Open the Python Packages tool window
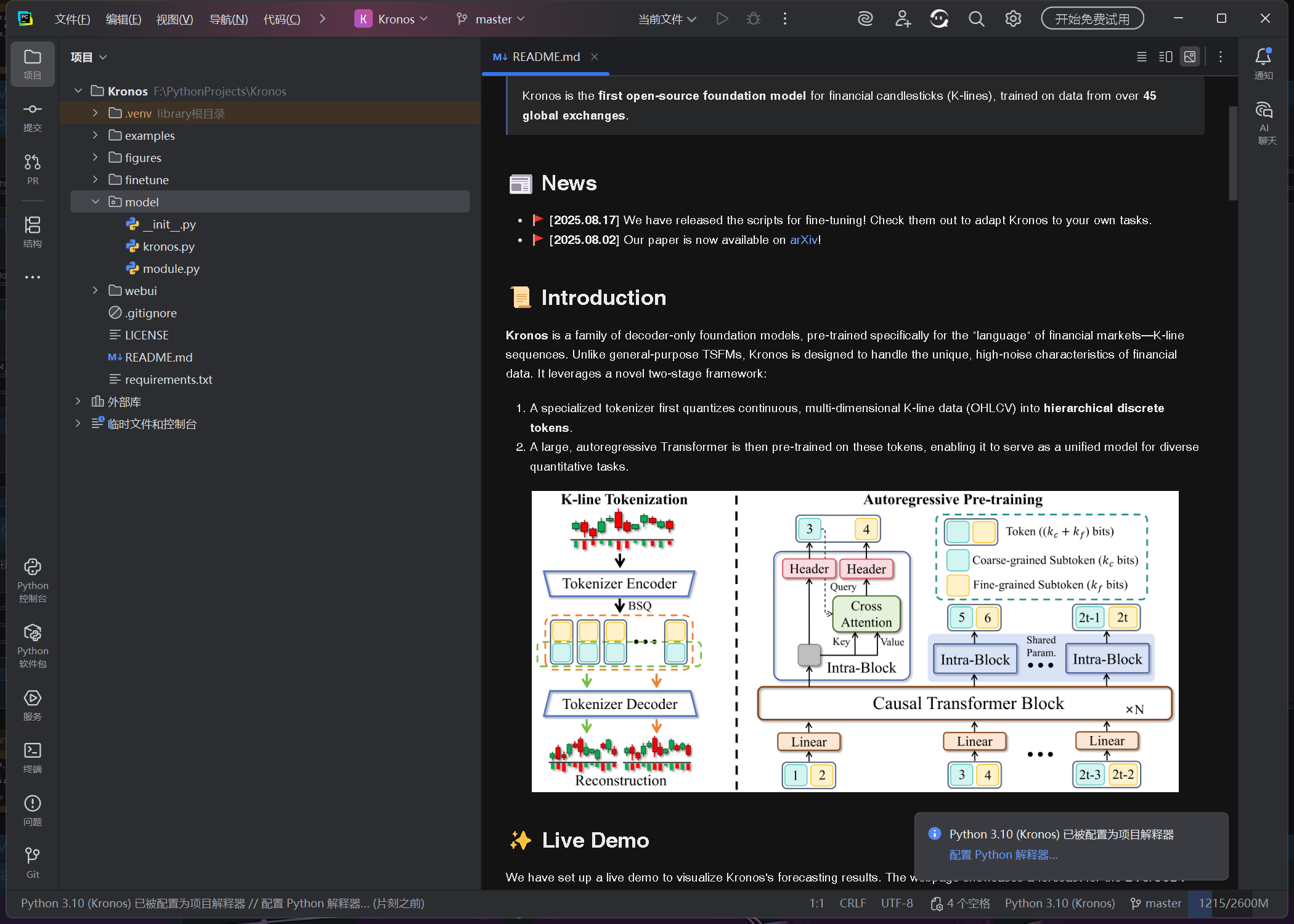 [x=33, y=646]
